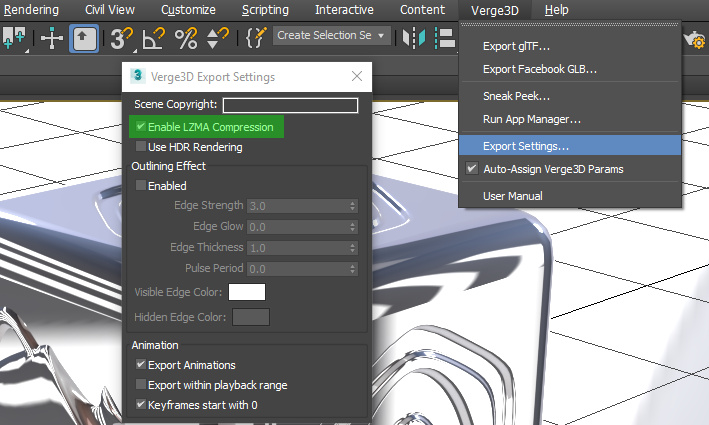The height and width of the screenshot is (425, 709).
Task: Open the Create Selection Set dropdown
Action: [x=331, y=35]
